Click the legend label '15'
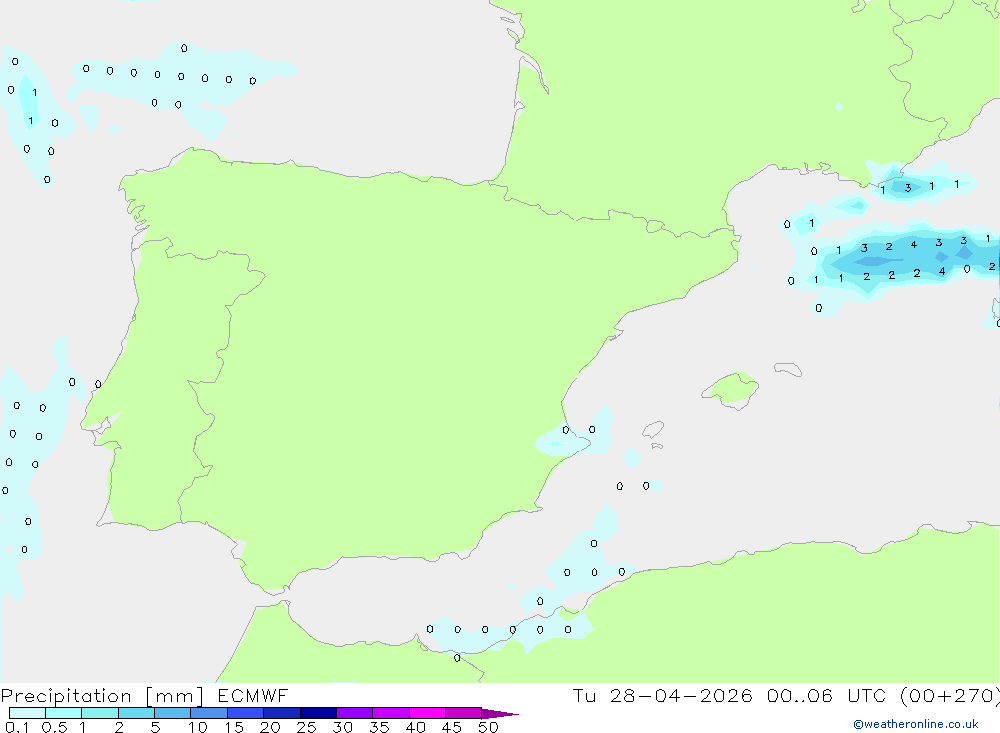The image size is (1000, 733). coord(234,727)
